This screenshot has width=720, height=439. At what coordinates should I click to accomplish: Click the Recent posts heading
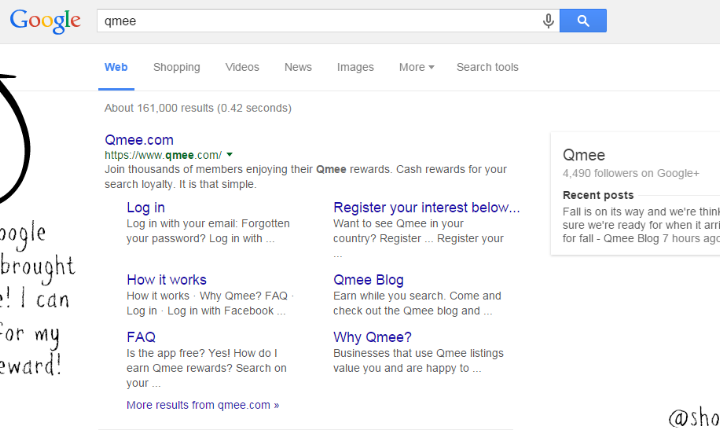tap(598, 195)
